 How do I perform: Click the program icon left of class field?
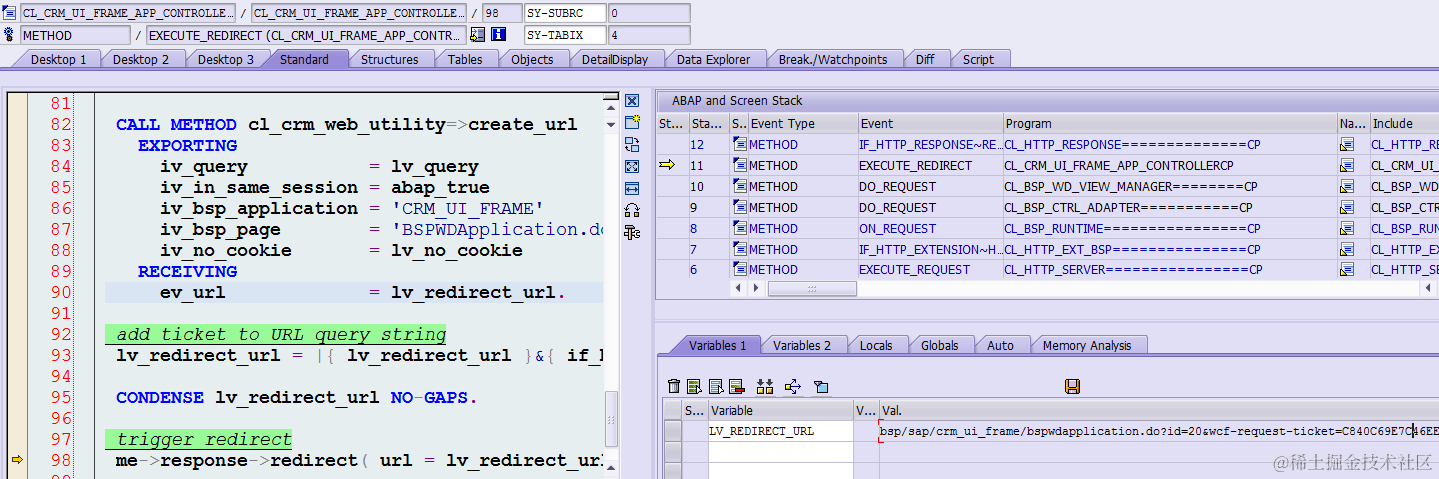click(10, 14)
